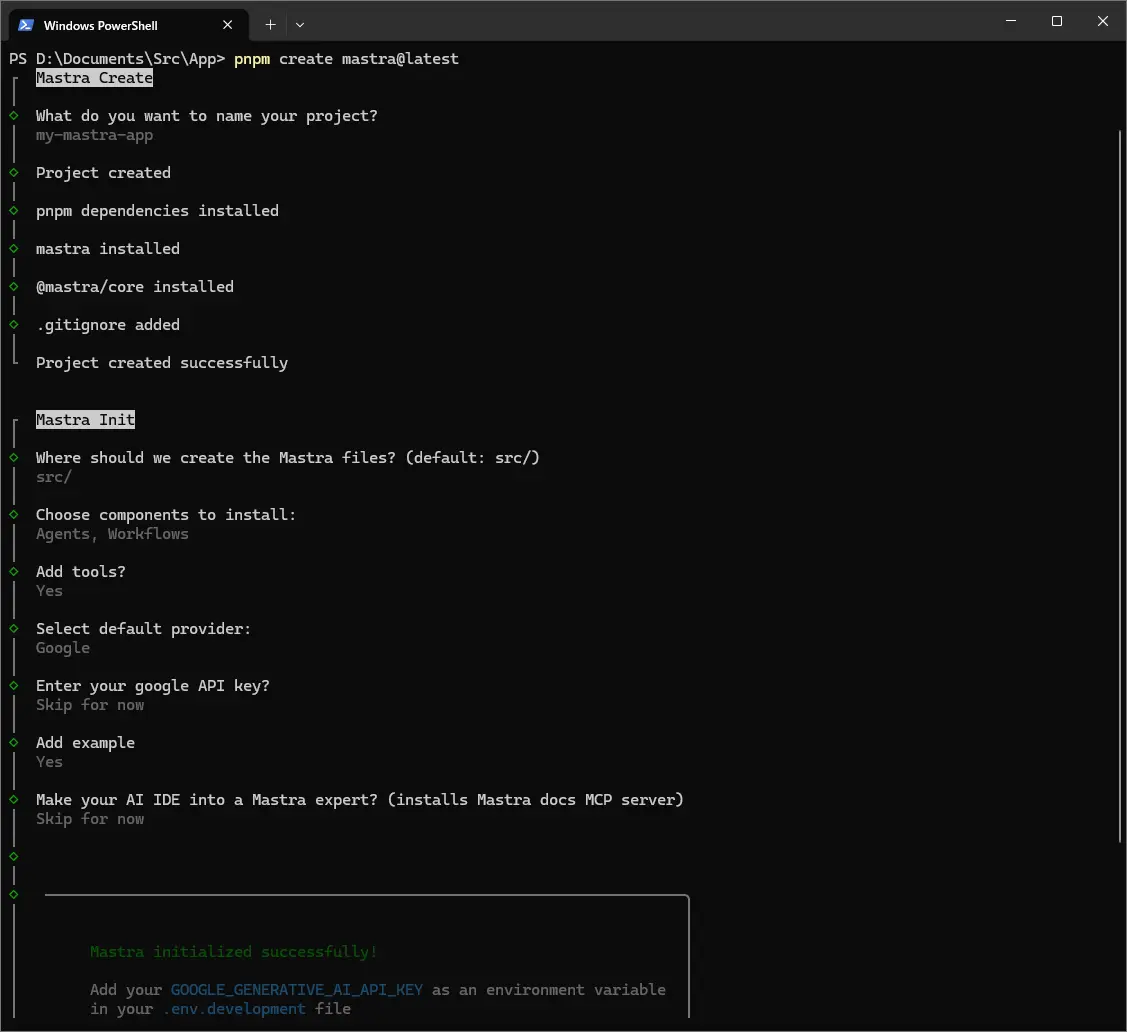Click green diamond beside "Add tools?"
Screen dimensions: 1127x1032
click(14, 572)
